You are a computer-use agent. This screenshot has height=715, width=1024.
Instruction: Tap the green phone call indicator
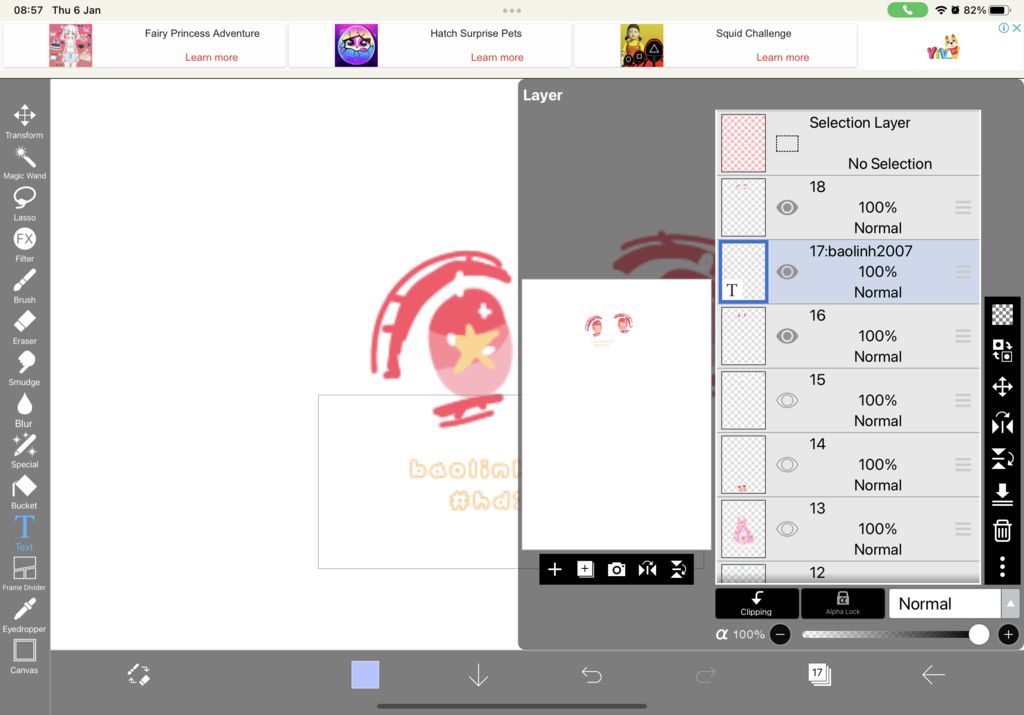point(907,10)
